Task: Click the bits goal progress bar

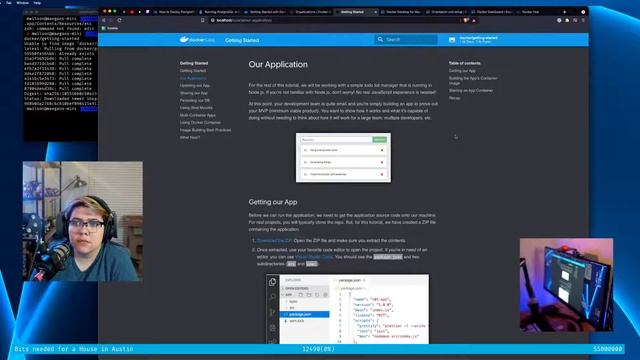Action: [x=318, y=349]
